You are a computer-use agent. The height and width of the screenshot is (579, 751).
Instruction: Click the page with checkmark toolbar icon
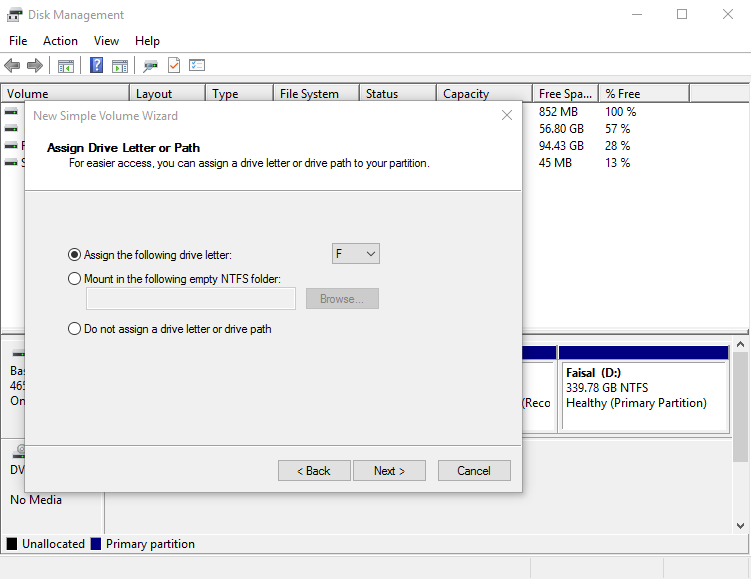click(174, 66)
